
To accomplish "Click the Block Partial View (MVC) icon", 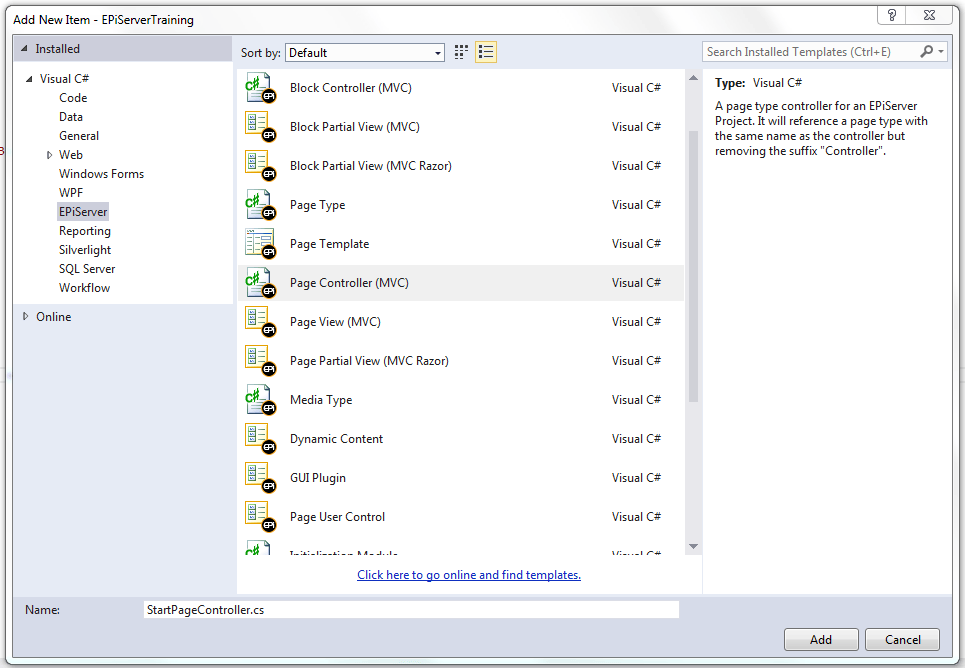I will point(260,127).
